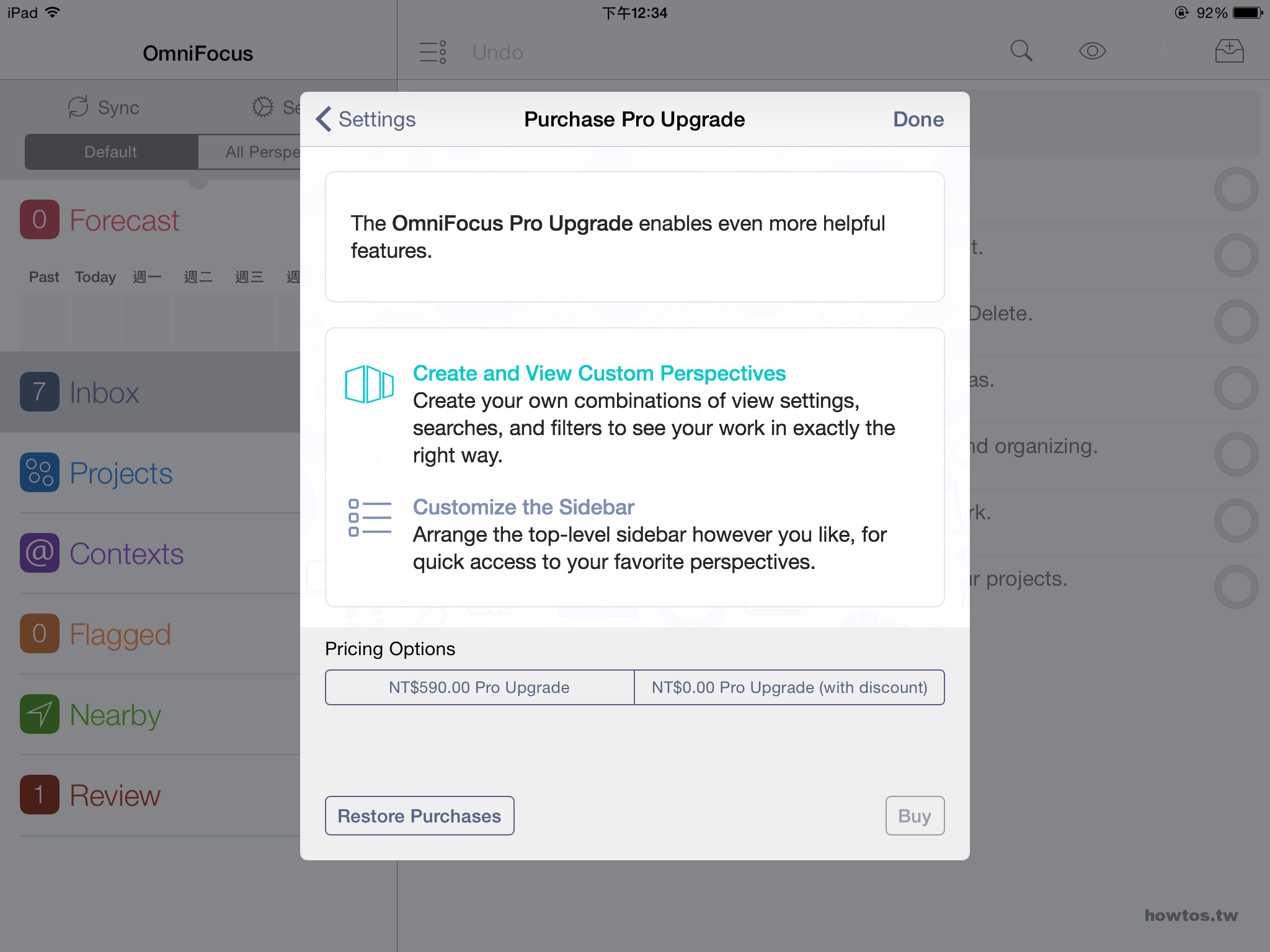Mark the 'Delete.' task circle complete
Screen dimensions: 1270x952
point(1237,322)
